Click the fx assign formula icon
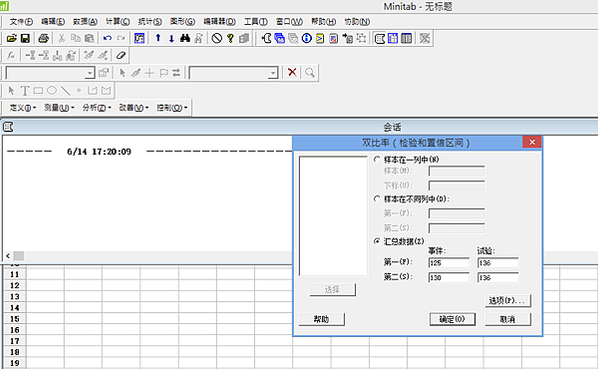The image size is (598, 369). coord(11,55)
